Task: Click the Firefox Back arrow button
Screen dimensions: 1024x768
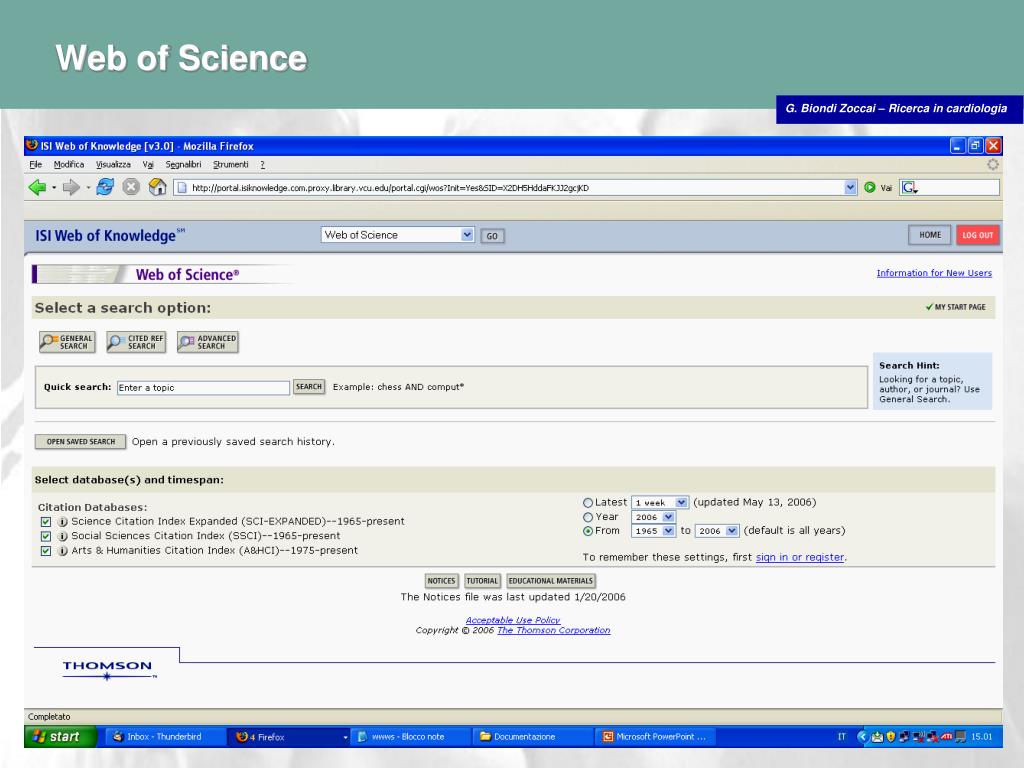Action: (x=37, y=188)
